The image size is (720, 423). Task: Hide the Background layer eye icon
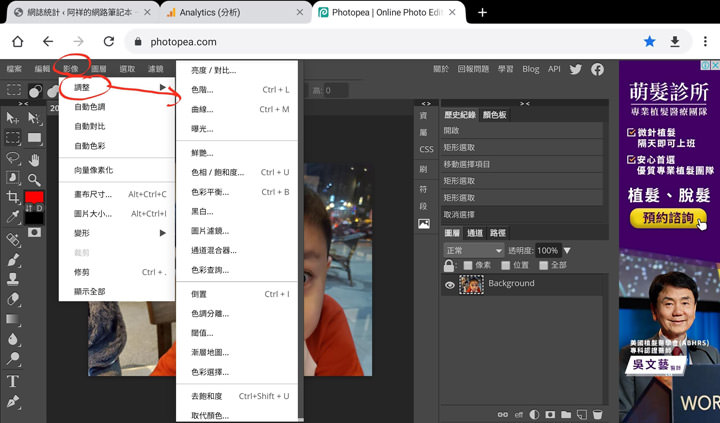450,285
